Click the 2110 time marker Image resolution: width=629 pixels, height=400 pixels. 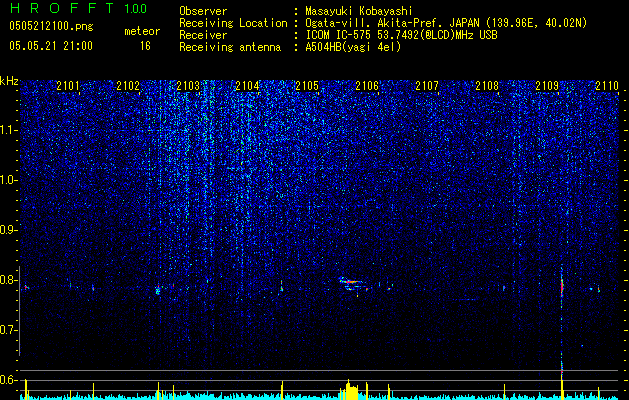coord(607,86)
